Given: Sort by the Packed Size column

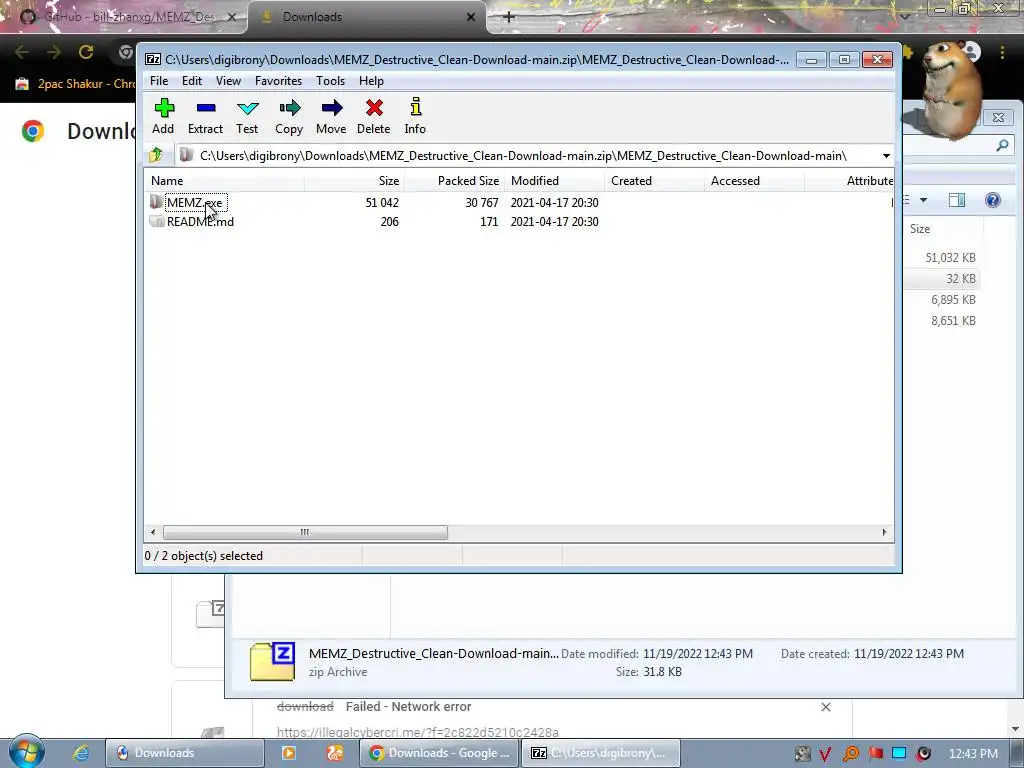Looking at the screenshot, I should pos(454,181).
